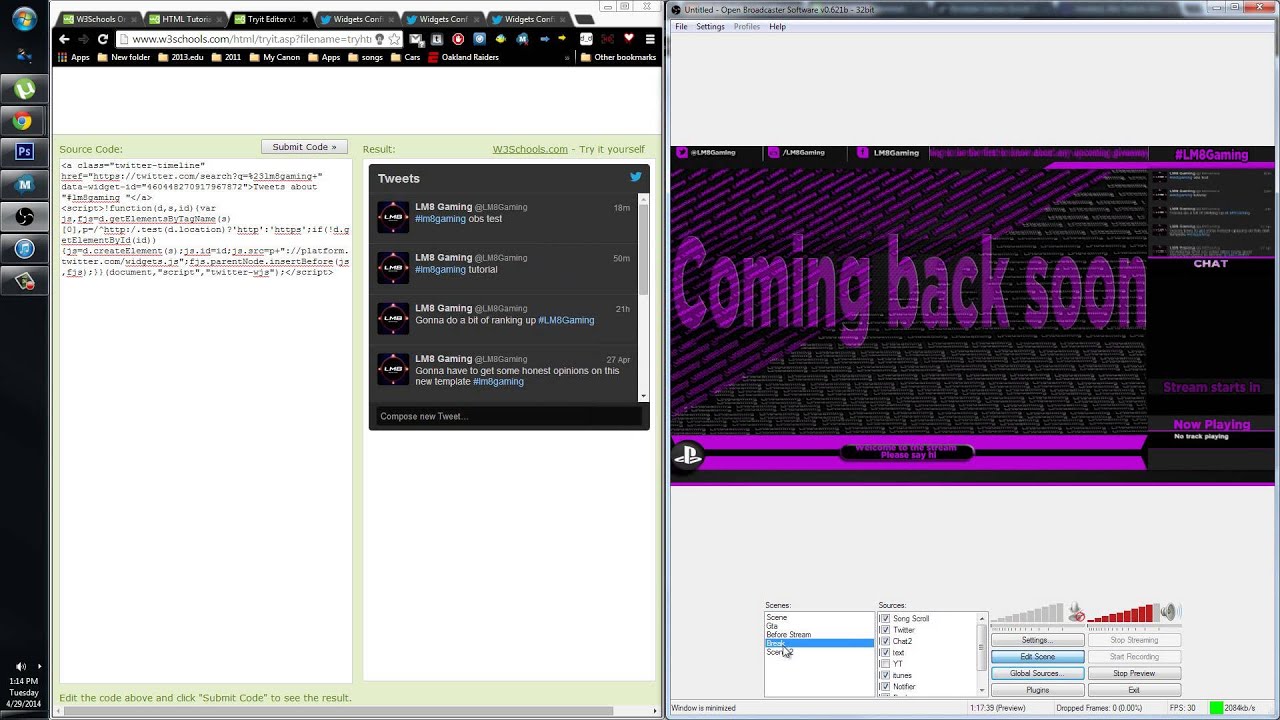The image size is (1280, 720).
Task: Toggle the itunes source checkbox
Action: (x=884, y=676)
